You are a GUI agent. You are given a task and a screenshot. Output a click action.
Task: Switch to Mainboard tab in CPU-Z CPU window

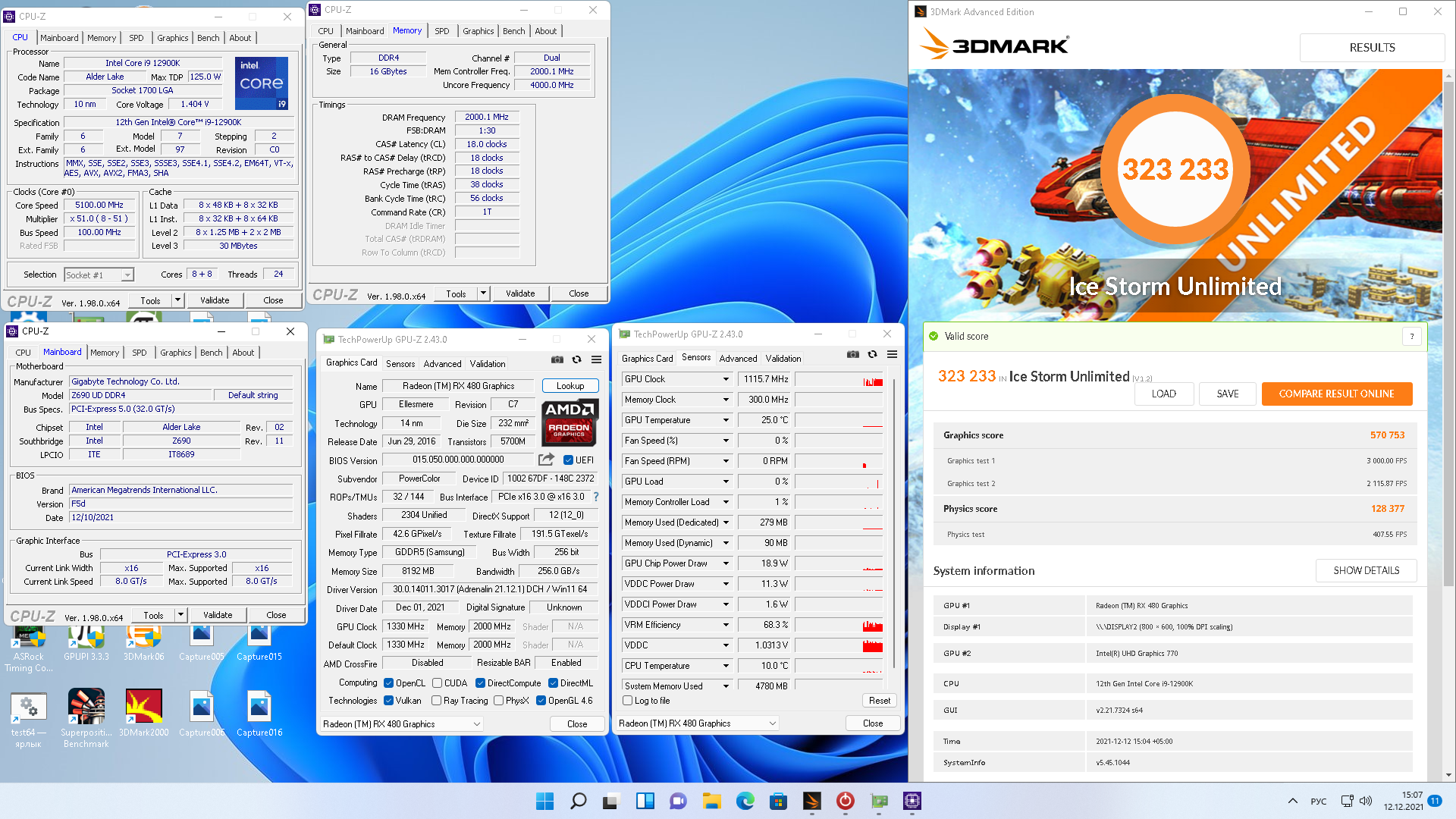59,38
